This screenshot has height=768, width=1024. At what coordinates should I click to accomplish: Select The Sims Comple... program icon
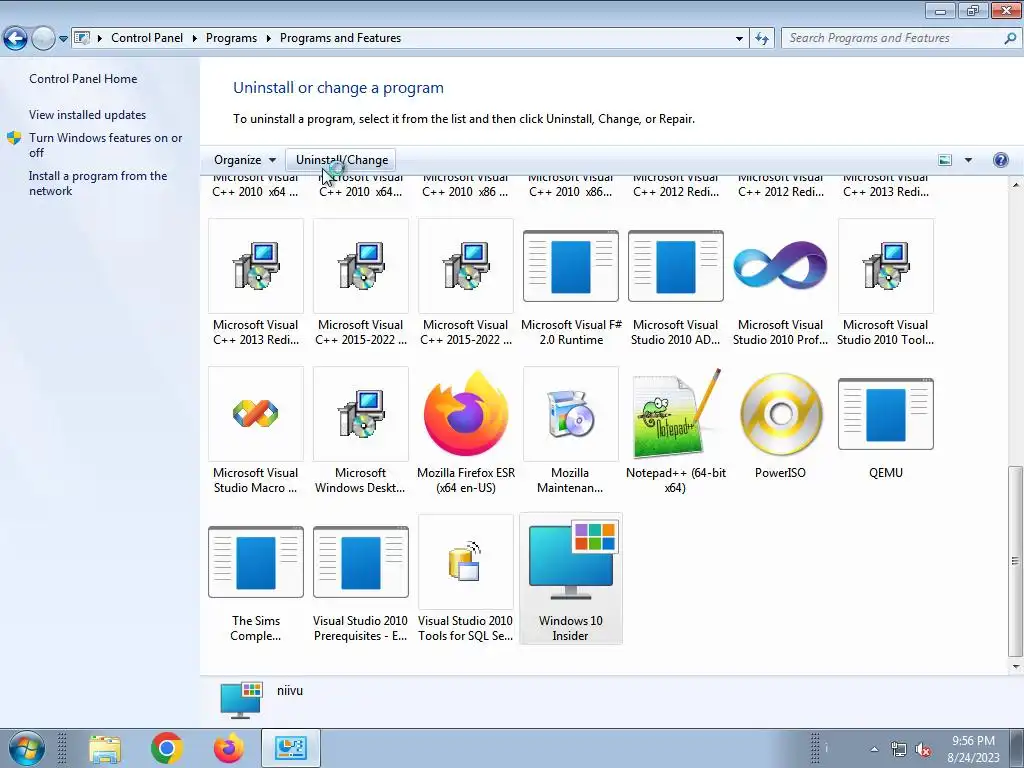coord(255,562)
